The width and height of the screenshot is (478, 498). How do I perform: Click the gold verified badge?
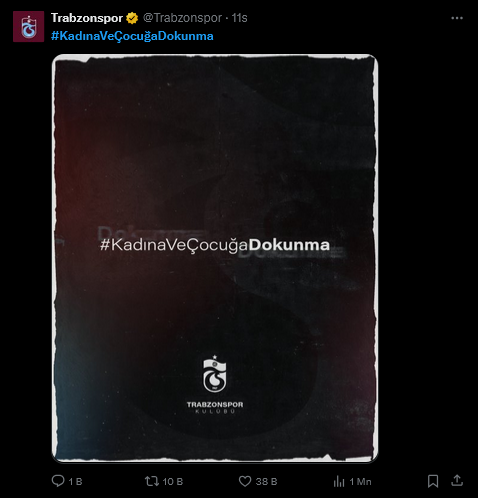(132, 18)
